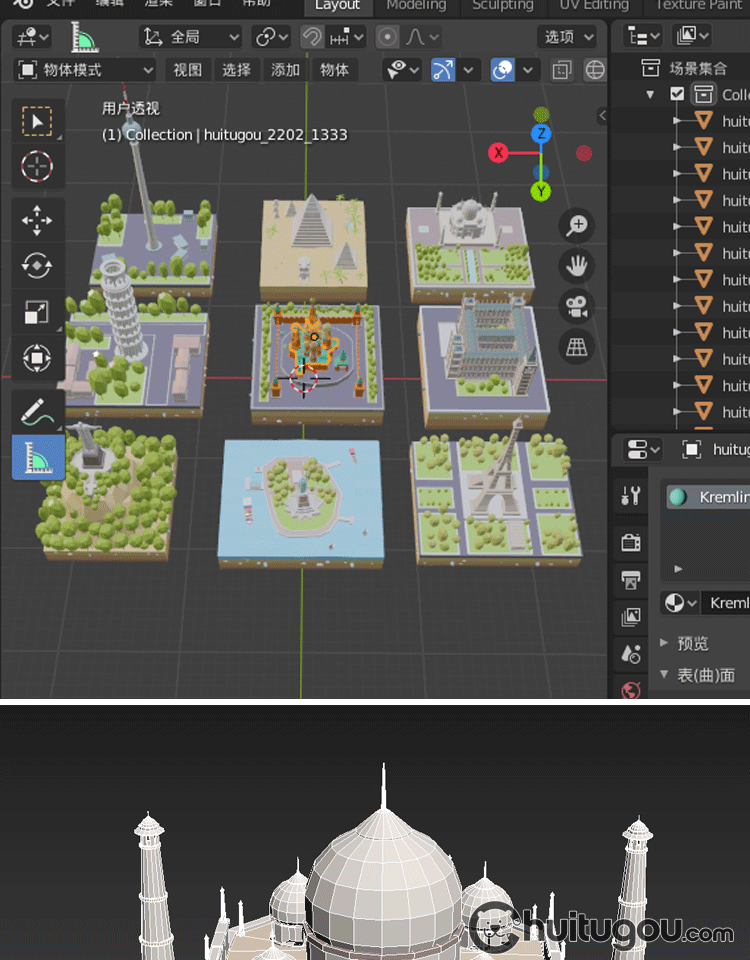Open the 视图 menu
Viewport: 750px width, 960px height.
[x=187, y=70]
